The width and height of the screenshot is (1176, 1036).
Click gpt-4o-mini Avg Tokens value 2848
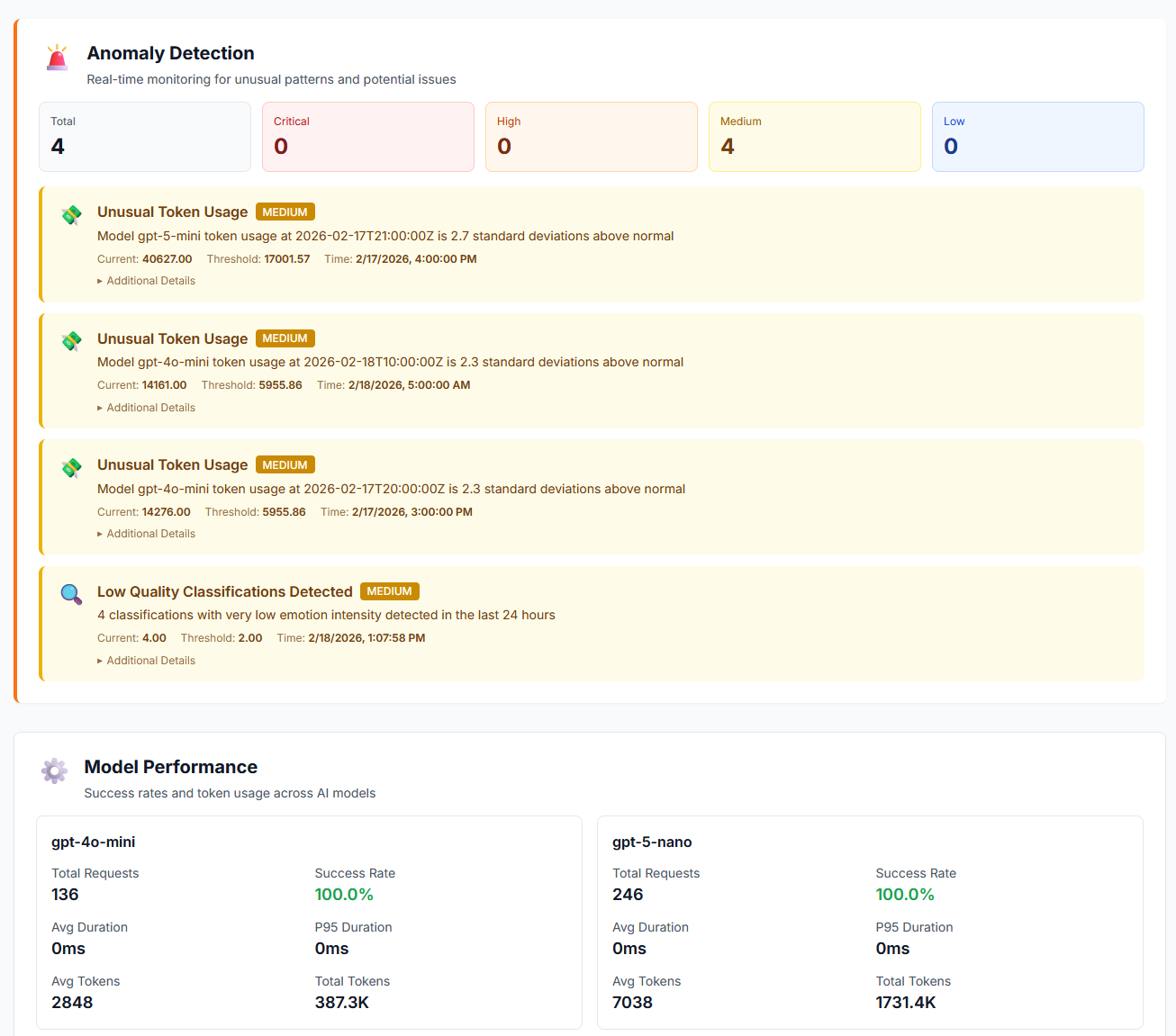(72, 1003)
